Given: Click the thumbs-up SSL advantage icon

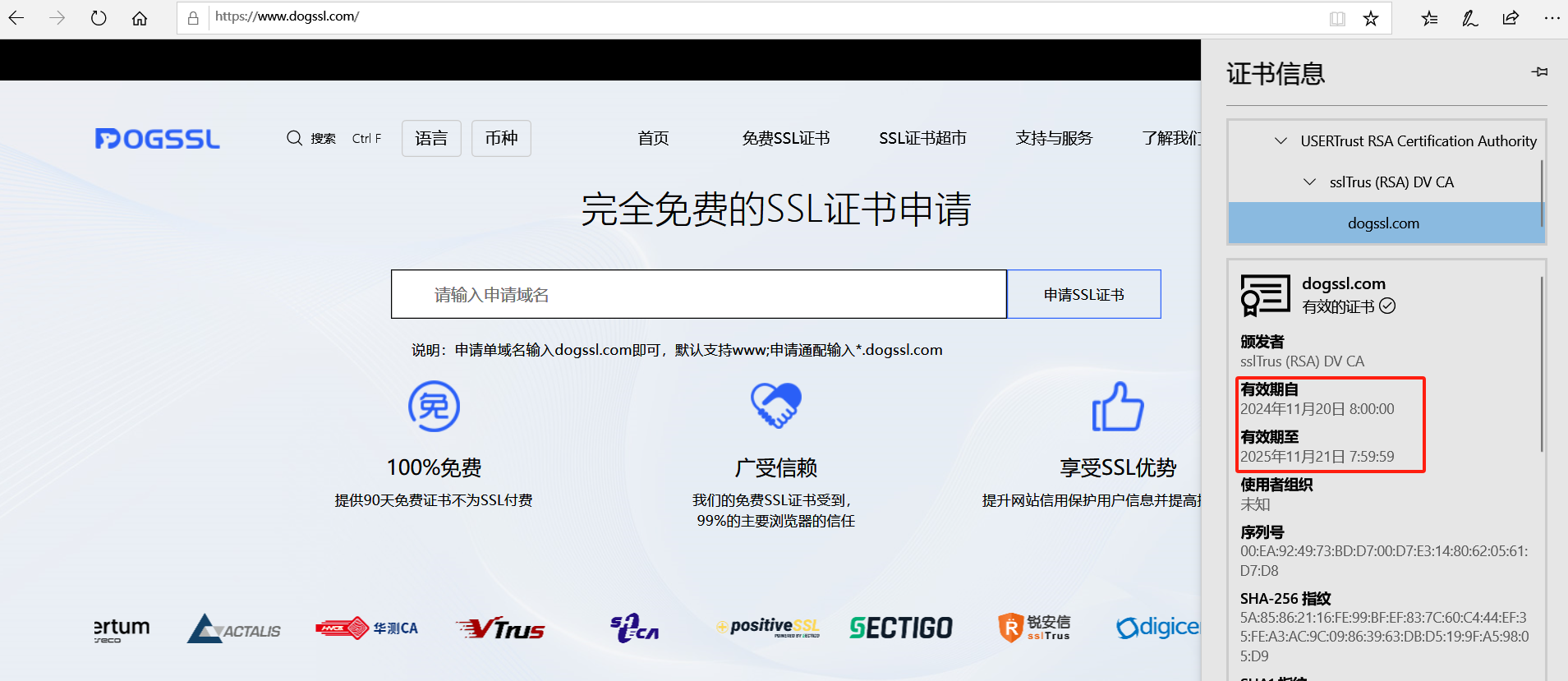Looking at the screenshot, I should point(1118,406).
